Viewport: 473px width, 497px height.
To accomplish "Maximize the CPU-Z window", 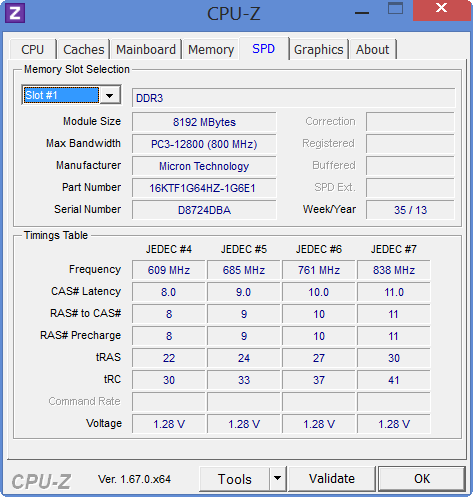I will 395,9.
